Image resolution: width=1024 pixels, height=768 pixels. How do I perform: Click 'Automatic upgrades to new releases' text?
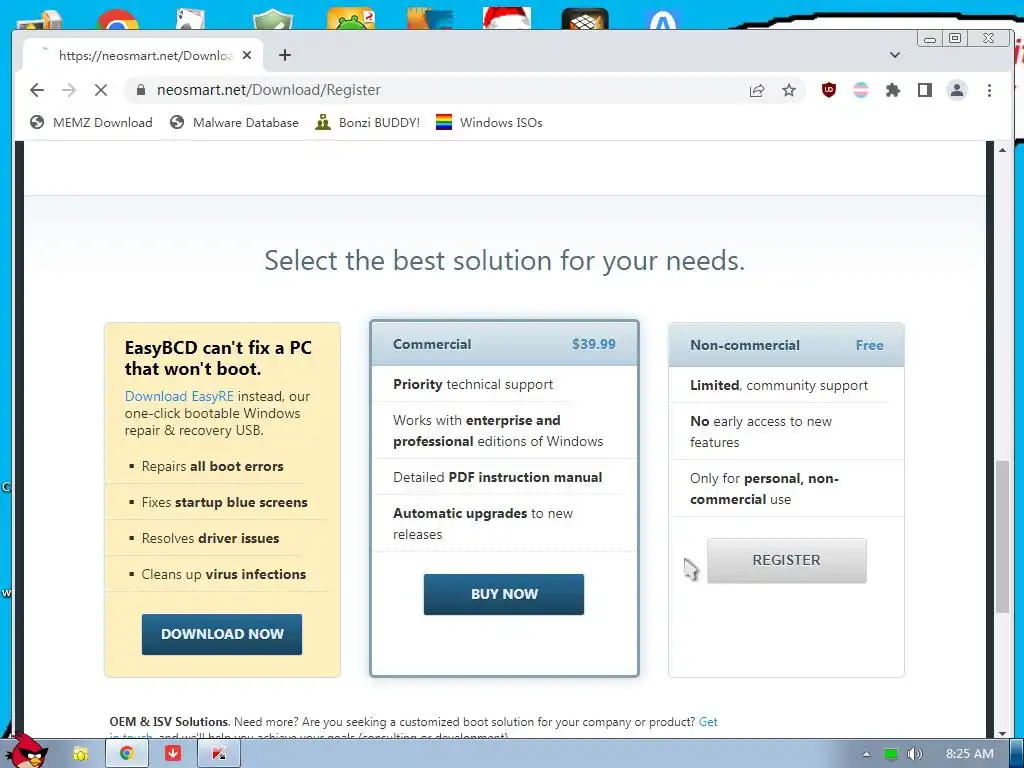(483, 524)
